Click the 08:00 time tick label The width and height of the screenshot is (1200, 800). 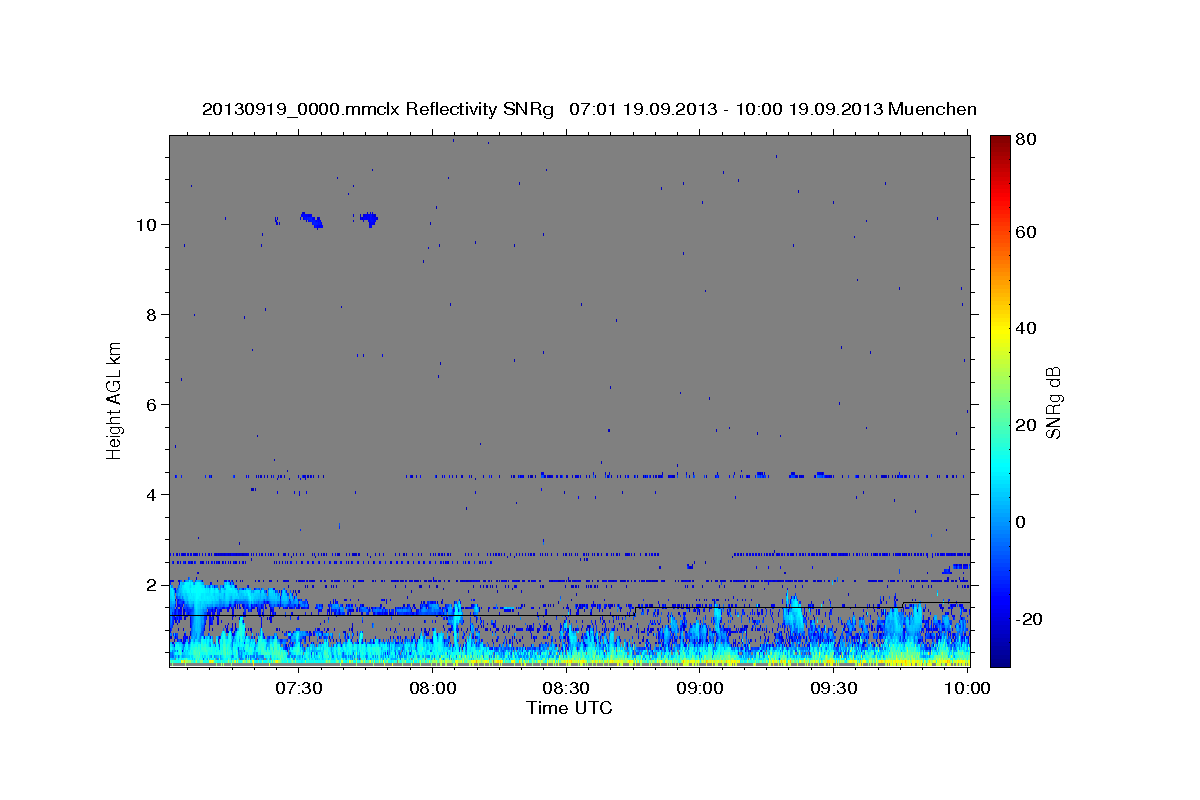pos(433,688)
